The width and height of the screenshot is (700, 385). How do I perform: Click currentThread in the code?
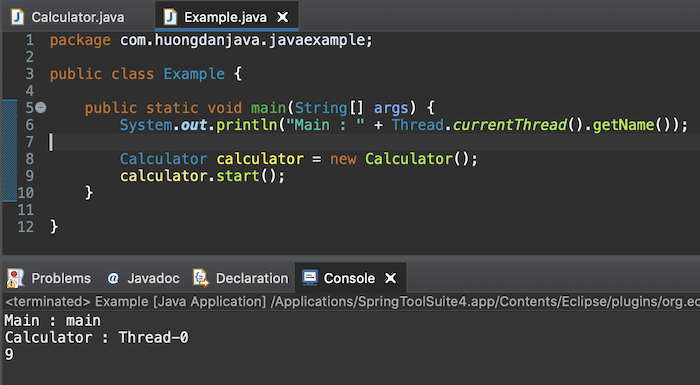[x=510, y=125]
